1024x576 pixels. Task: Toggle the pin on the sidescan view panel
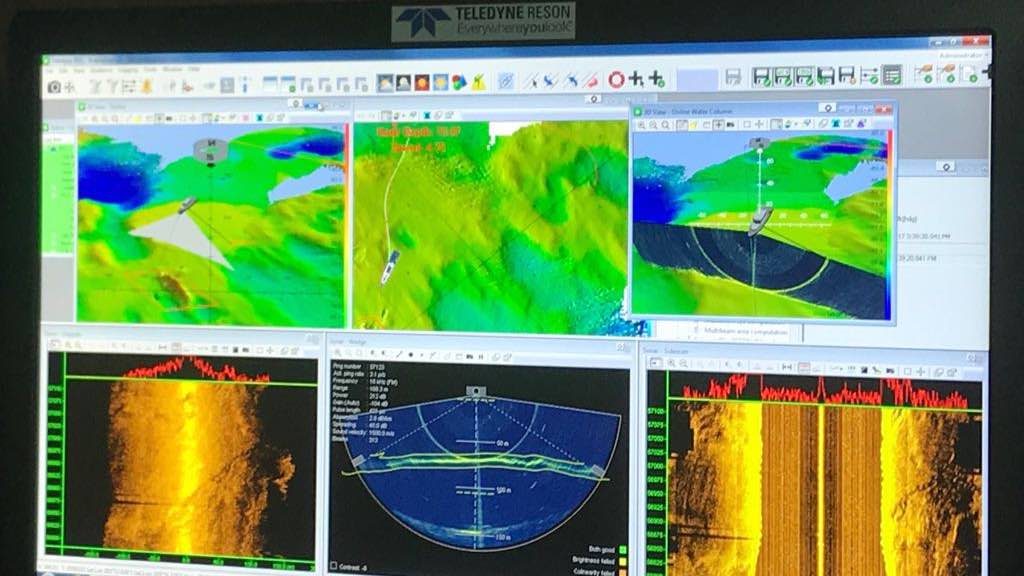(972, 358)
